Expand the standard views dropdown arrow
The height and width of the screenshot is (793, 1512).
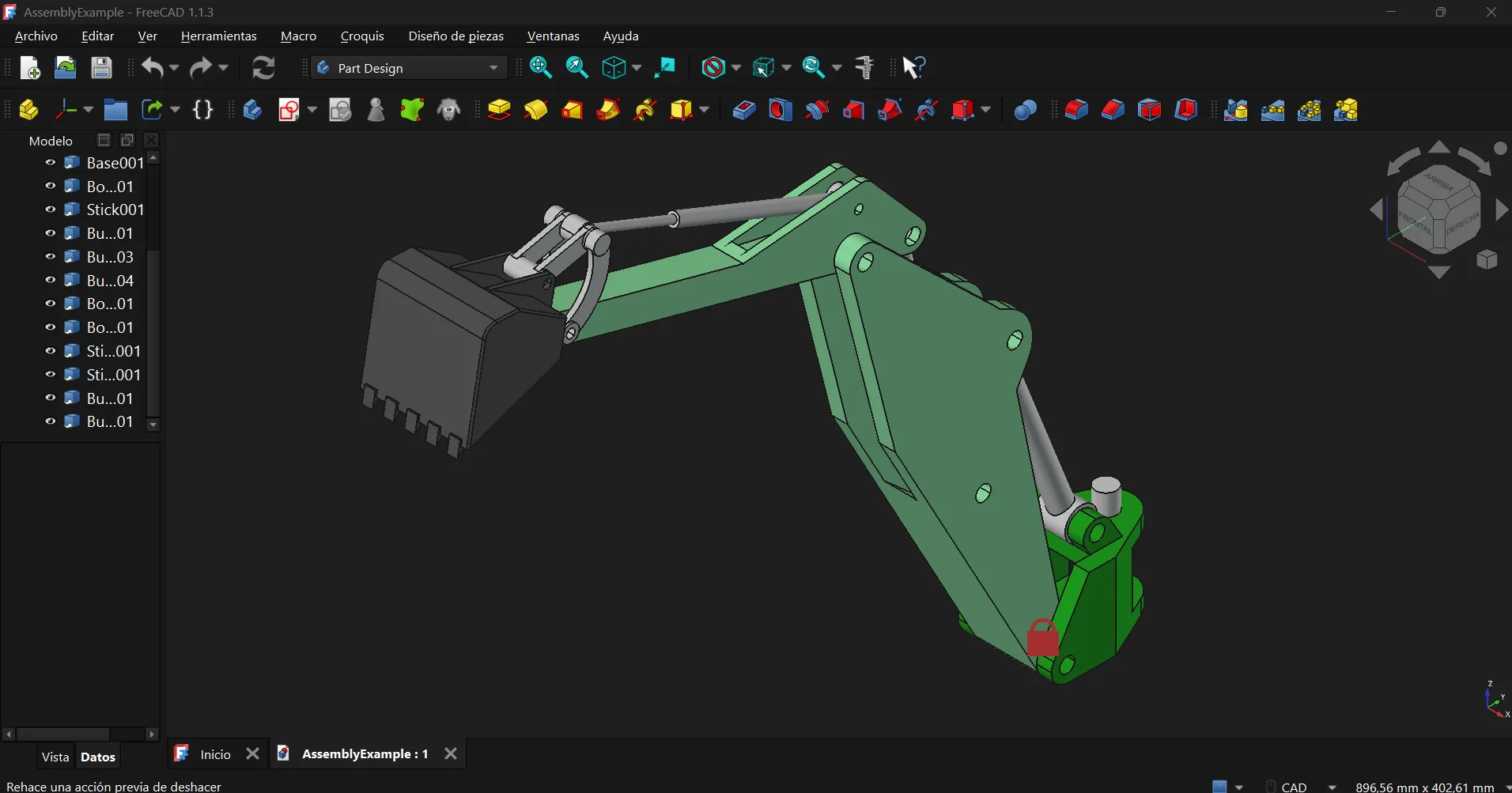(x=637, y=68)
